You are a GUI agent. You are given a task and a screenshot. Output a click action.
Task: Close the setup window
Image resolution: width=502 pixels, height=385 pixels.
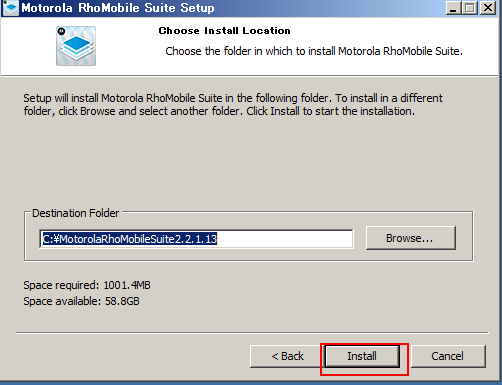coord(488,8)
